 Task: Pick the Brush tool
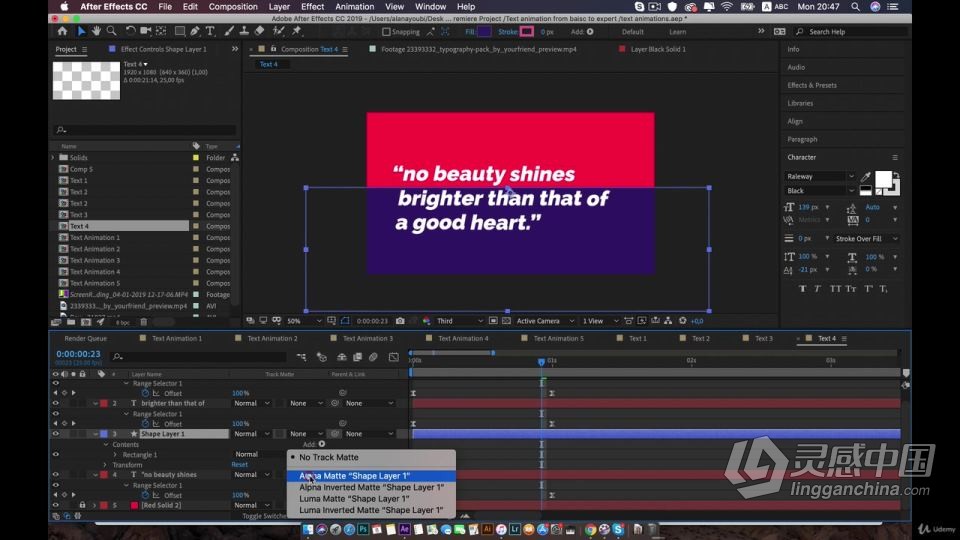click(x=229, y=31)
